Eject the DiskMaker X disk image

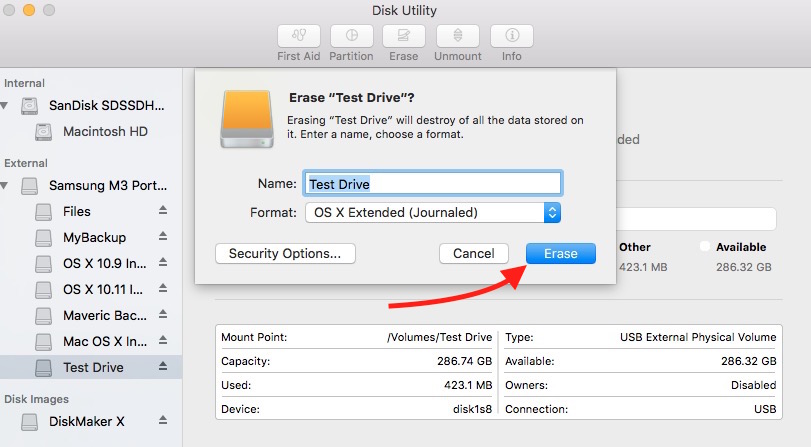(x=163, y=421)
